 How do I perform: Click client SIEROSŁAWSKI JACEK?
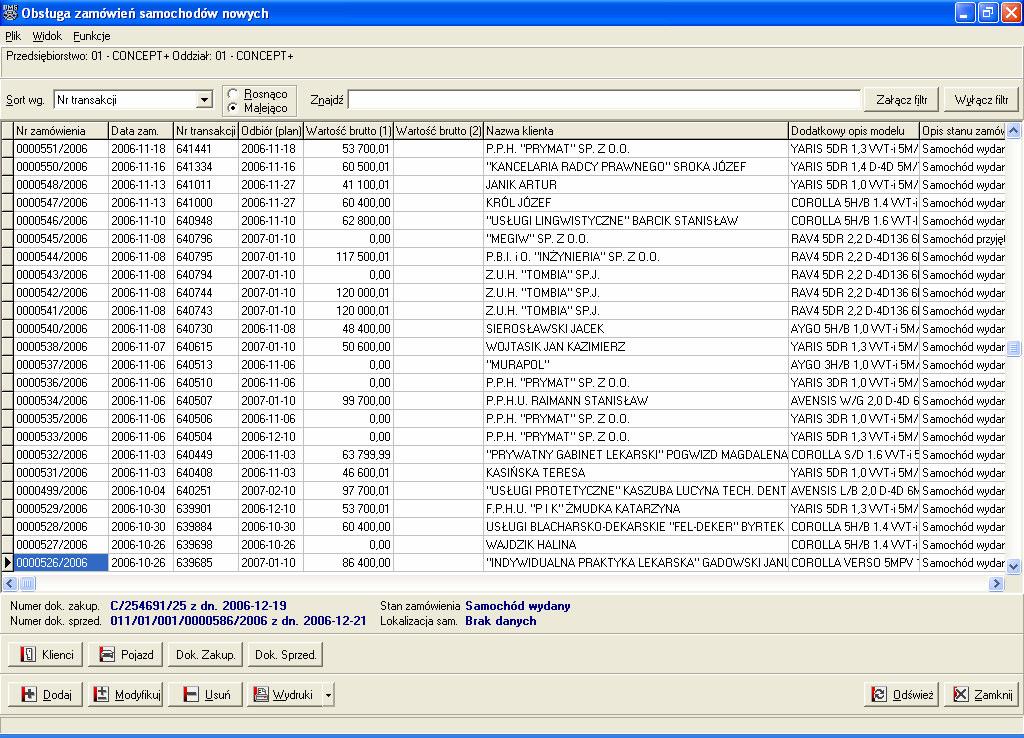click(x=545, y=329)
